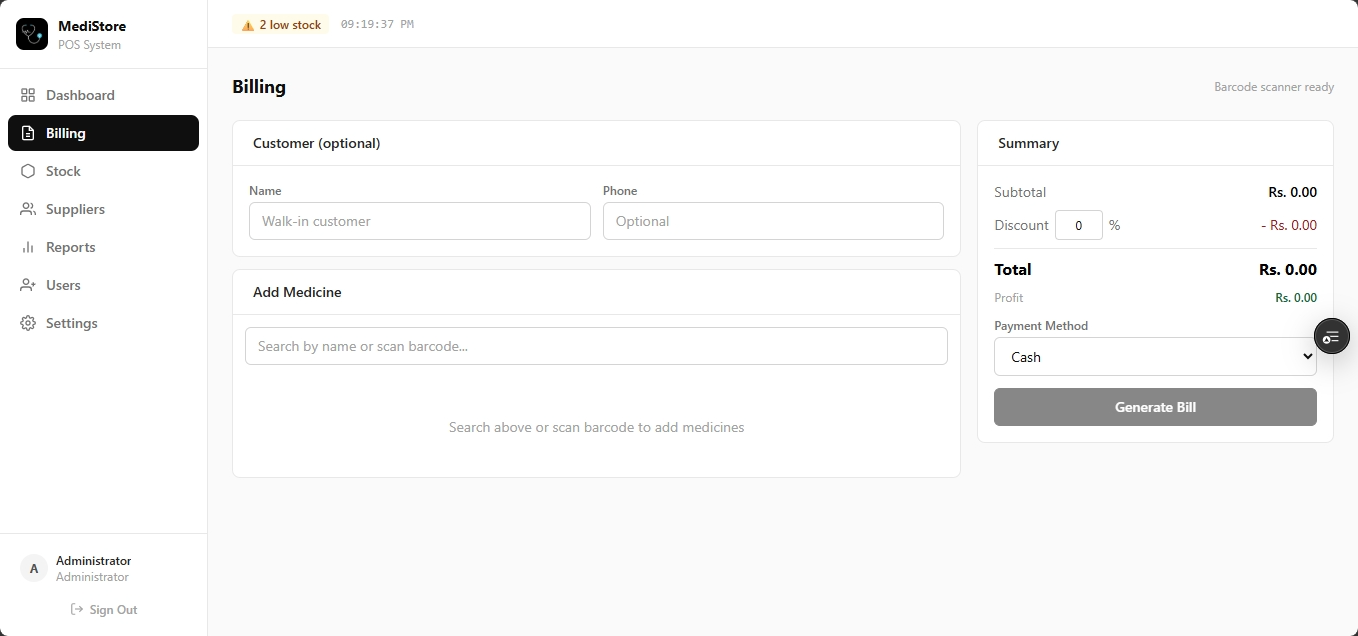Navigate to Reports

click(103, 247)
